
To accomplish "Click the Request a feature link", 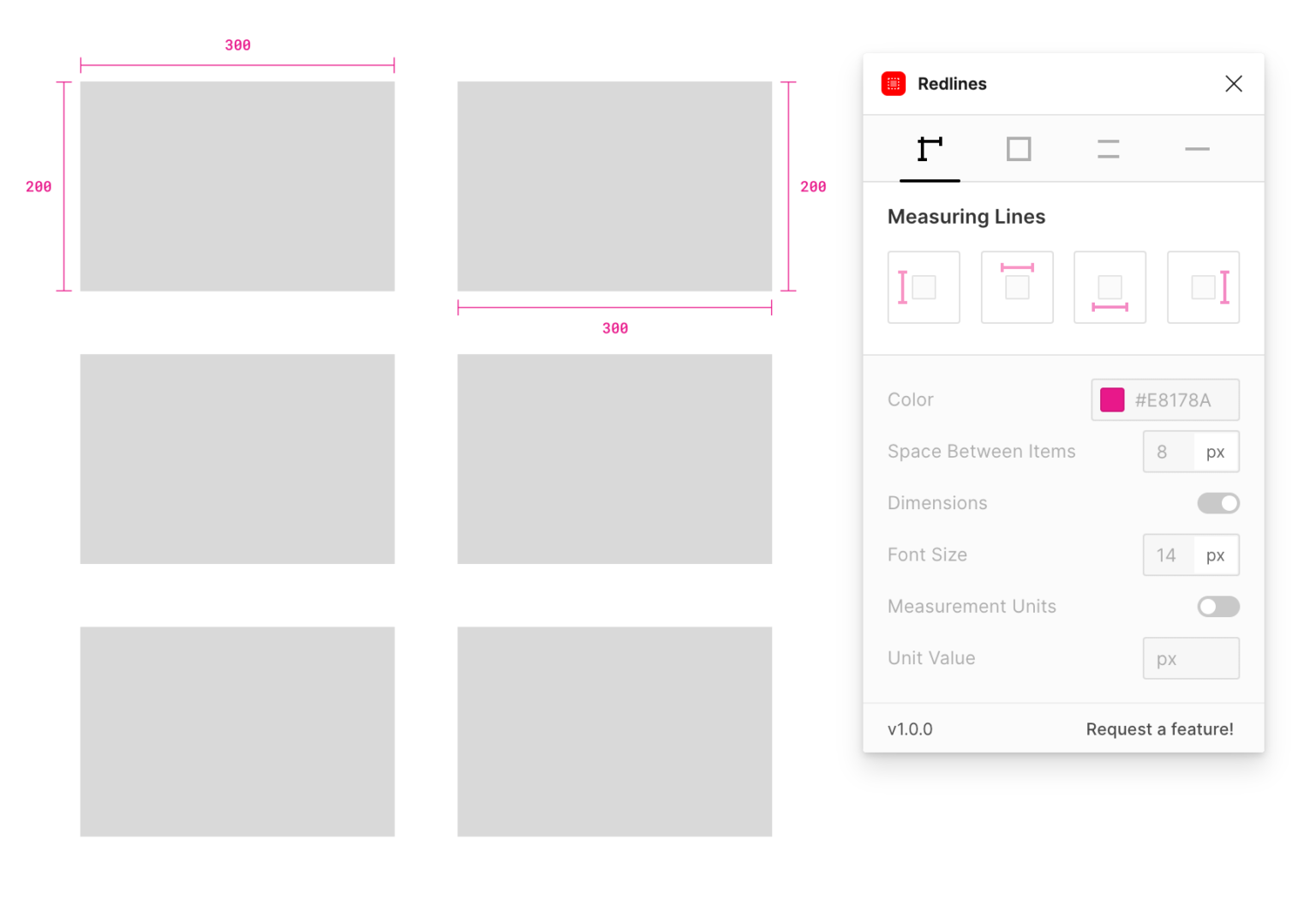I will click(1159, 729).
